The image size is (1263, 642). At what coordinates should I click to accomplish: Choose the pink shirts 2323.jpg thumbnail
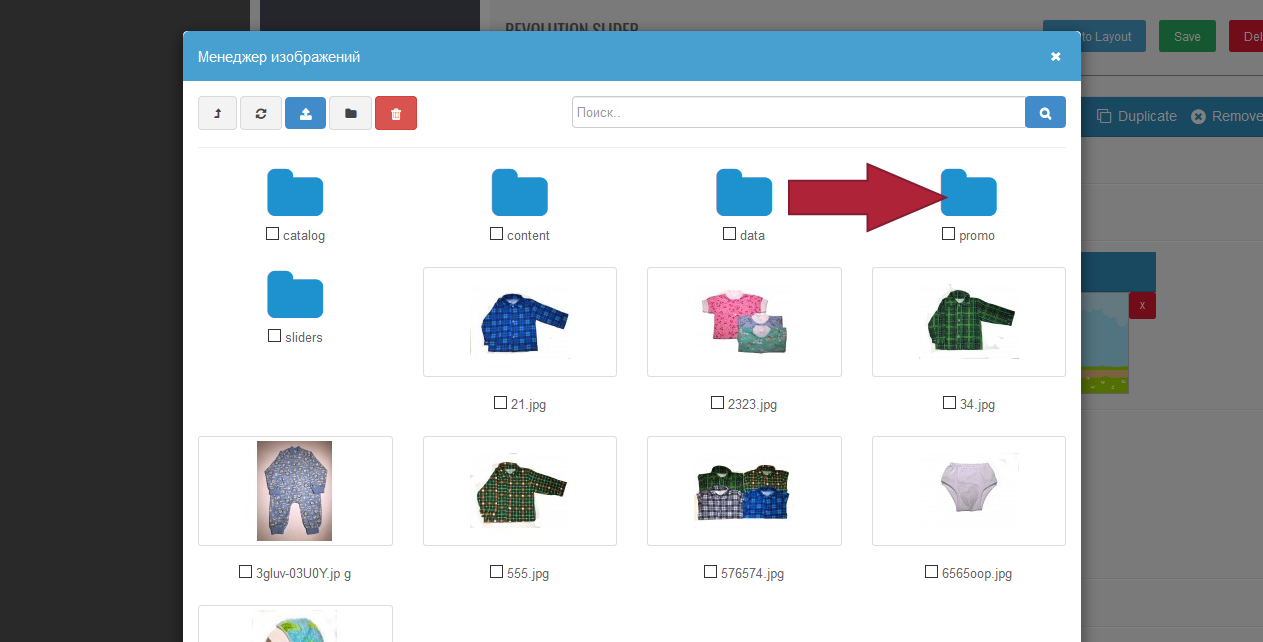pyautogui.click(x=744, y=322)
